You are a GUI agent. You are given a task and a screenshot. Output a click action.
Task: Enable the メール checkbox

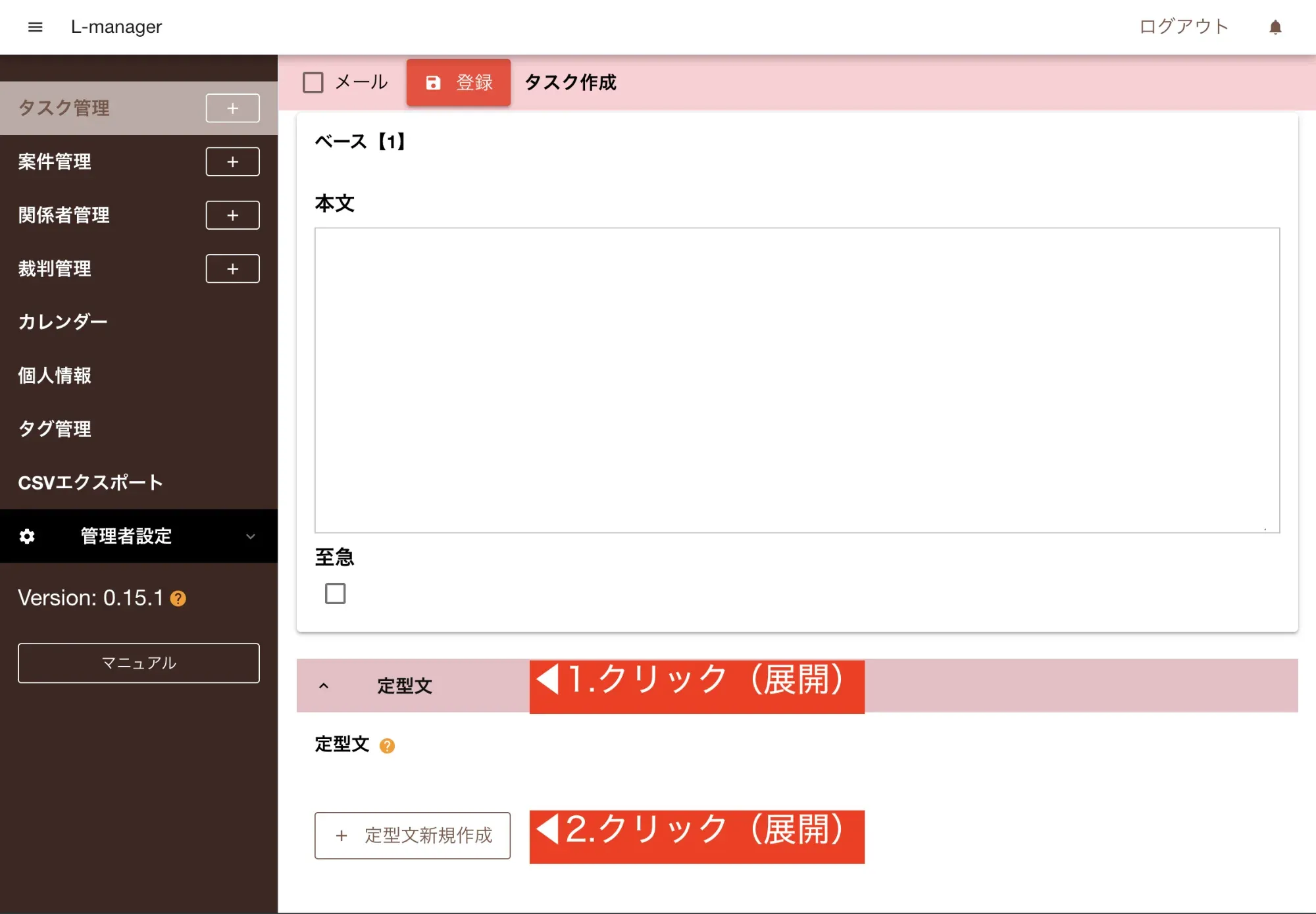pos(313,83)
